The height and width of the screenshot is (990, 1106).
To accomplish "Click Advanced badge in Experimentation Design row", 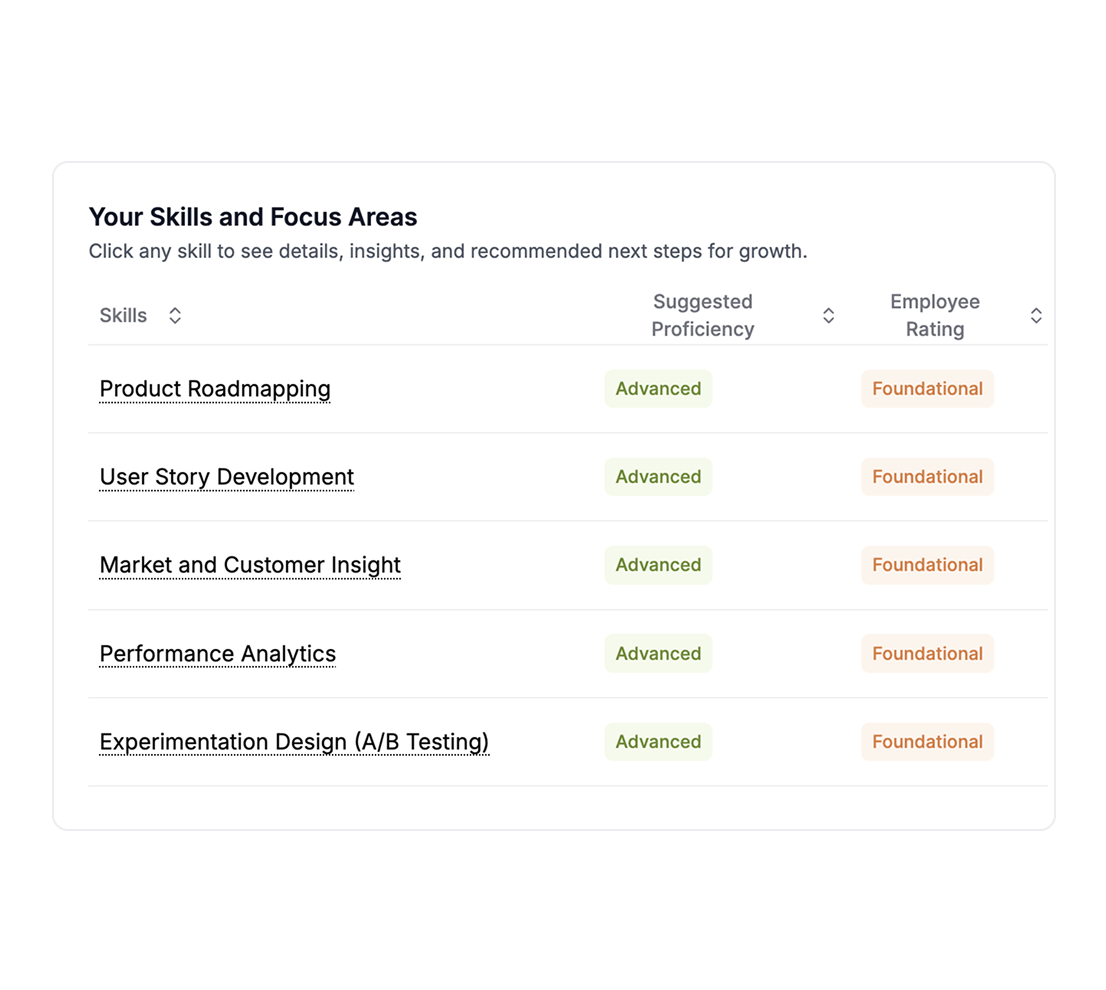I will click(x=658, y=742).
